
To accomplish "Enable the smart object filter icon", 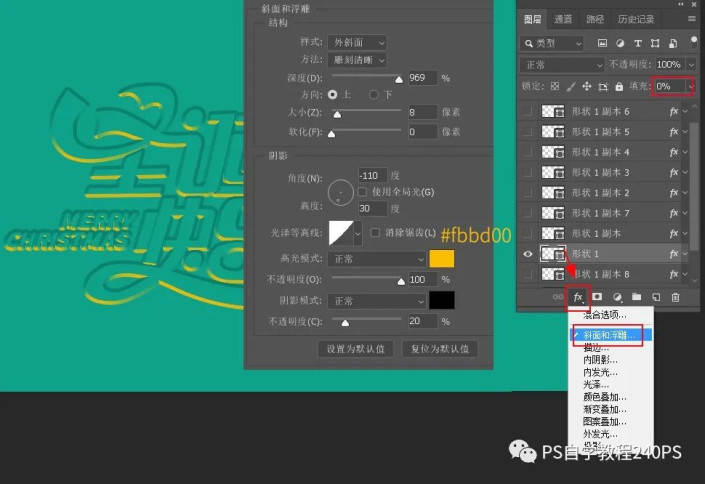I will (673, 43).
